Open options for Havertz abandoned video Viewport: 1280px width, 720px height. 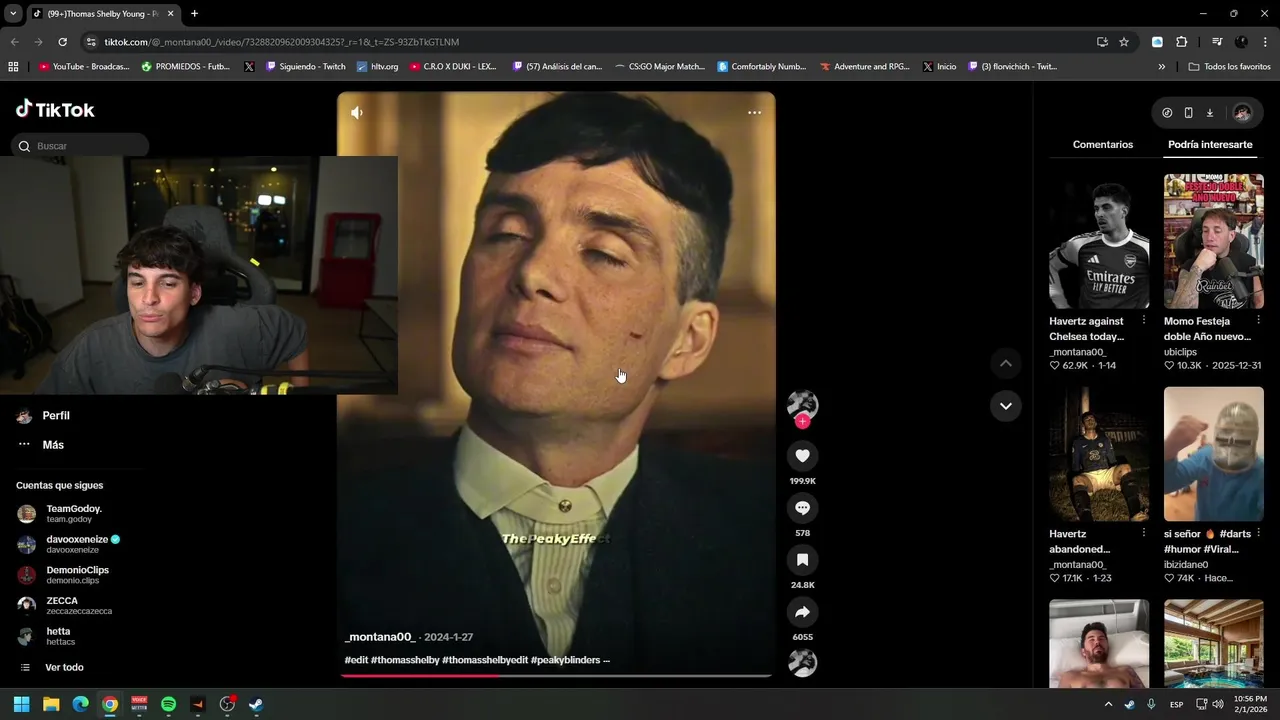[1144, 534]
